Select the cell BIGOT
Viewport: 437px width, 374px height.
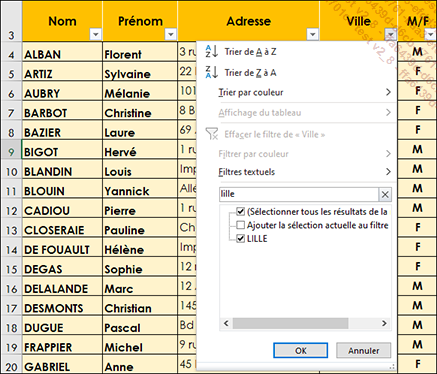point(62,150)
